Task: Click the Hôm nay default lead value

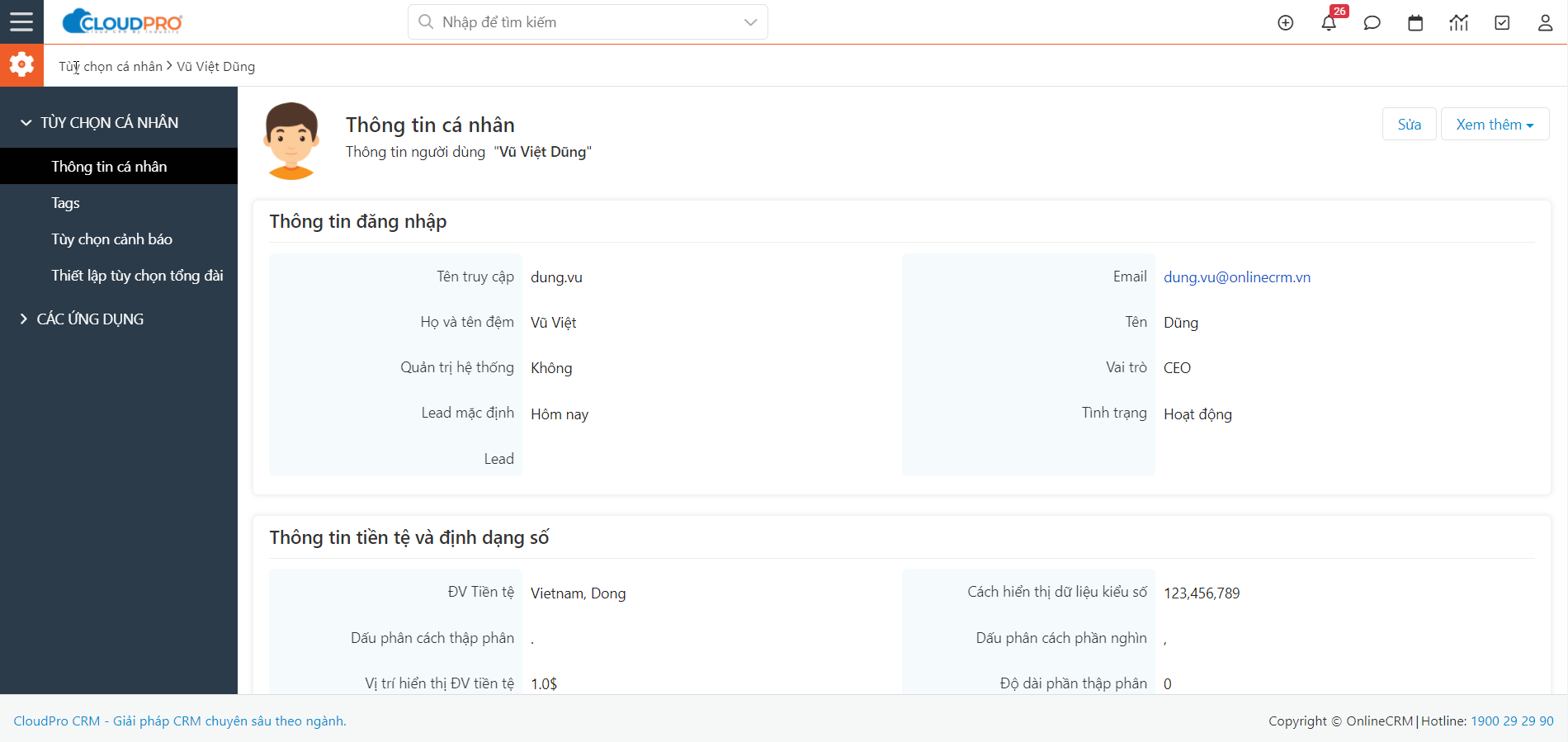Action: coord(560,414)
